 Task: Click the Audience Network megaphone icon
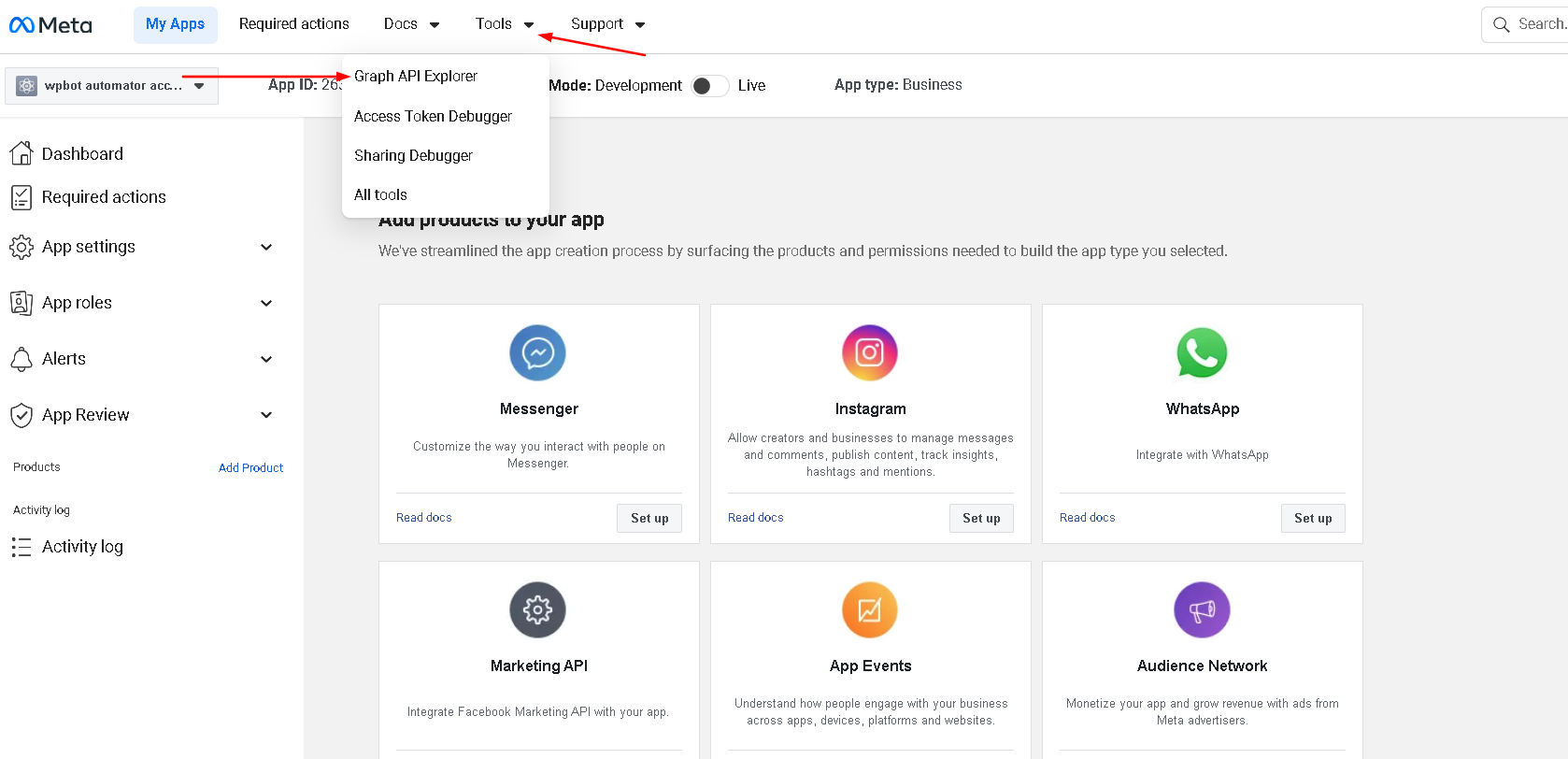[x=1201, y=609]
